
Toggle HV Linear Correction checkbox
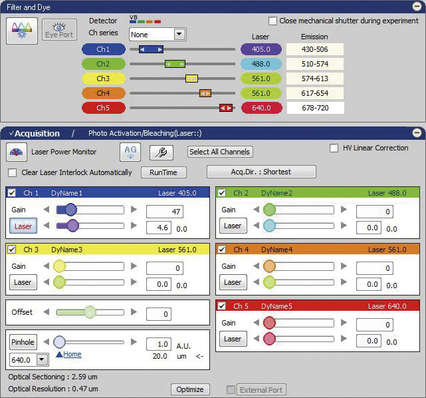coord(333,148)
